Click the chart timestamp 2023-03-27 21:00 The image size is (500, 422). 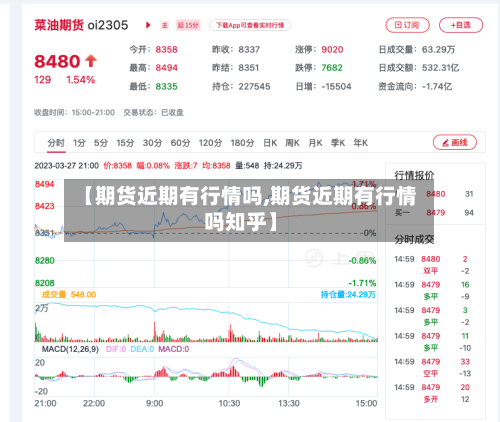[67, 166]
